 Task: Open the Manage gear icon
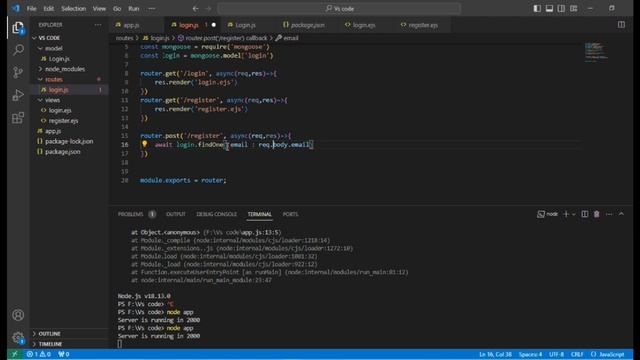[x=18, y=338]
